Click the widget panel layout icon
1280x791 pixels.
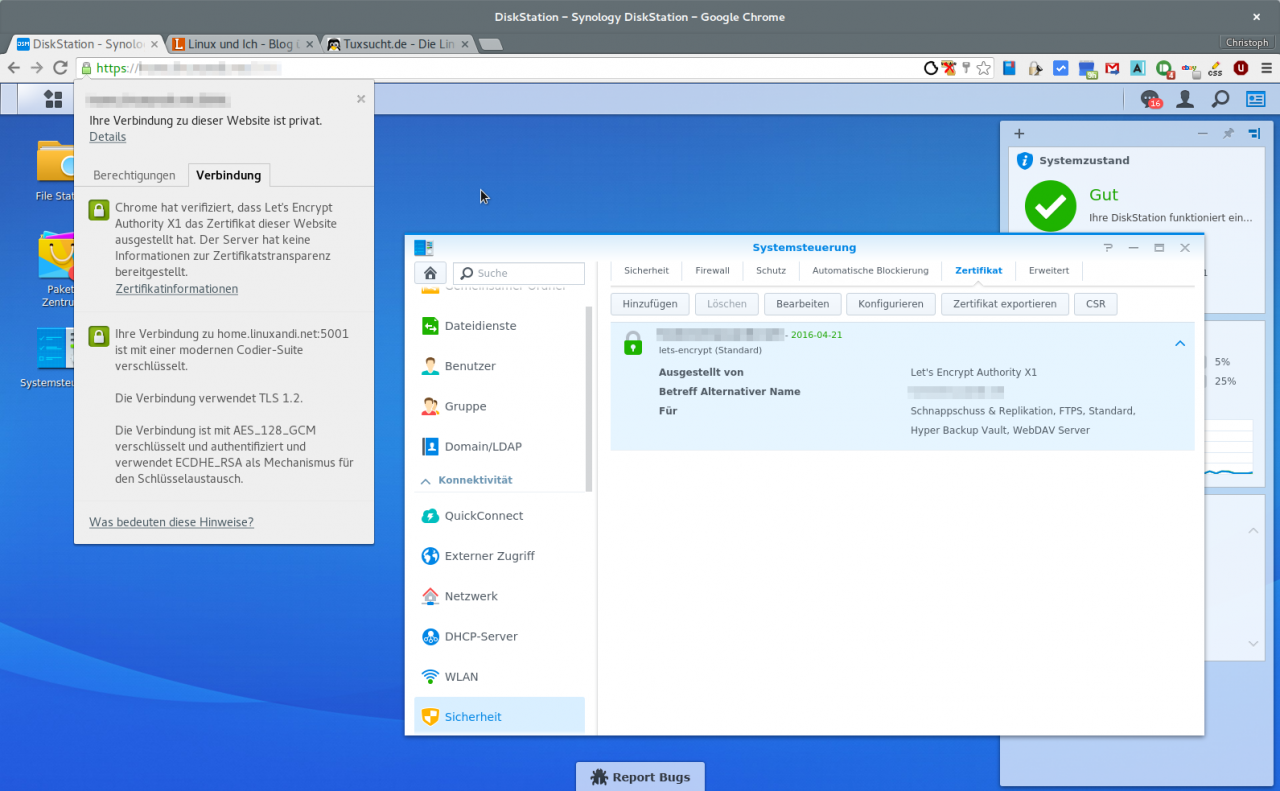click(1253, 133)
